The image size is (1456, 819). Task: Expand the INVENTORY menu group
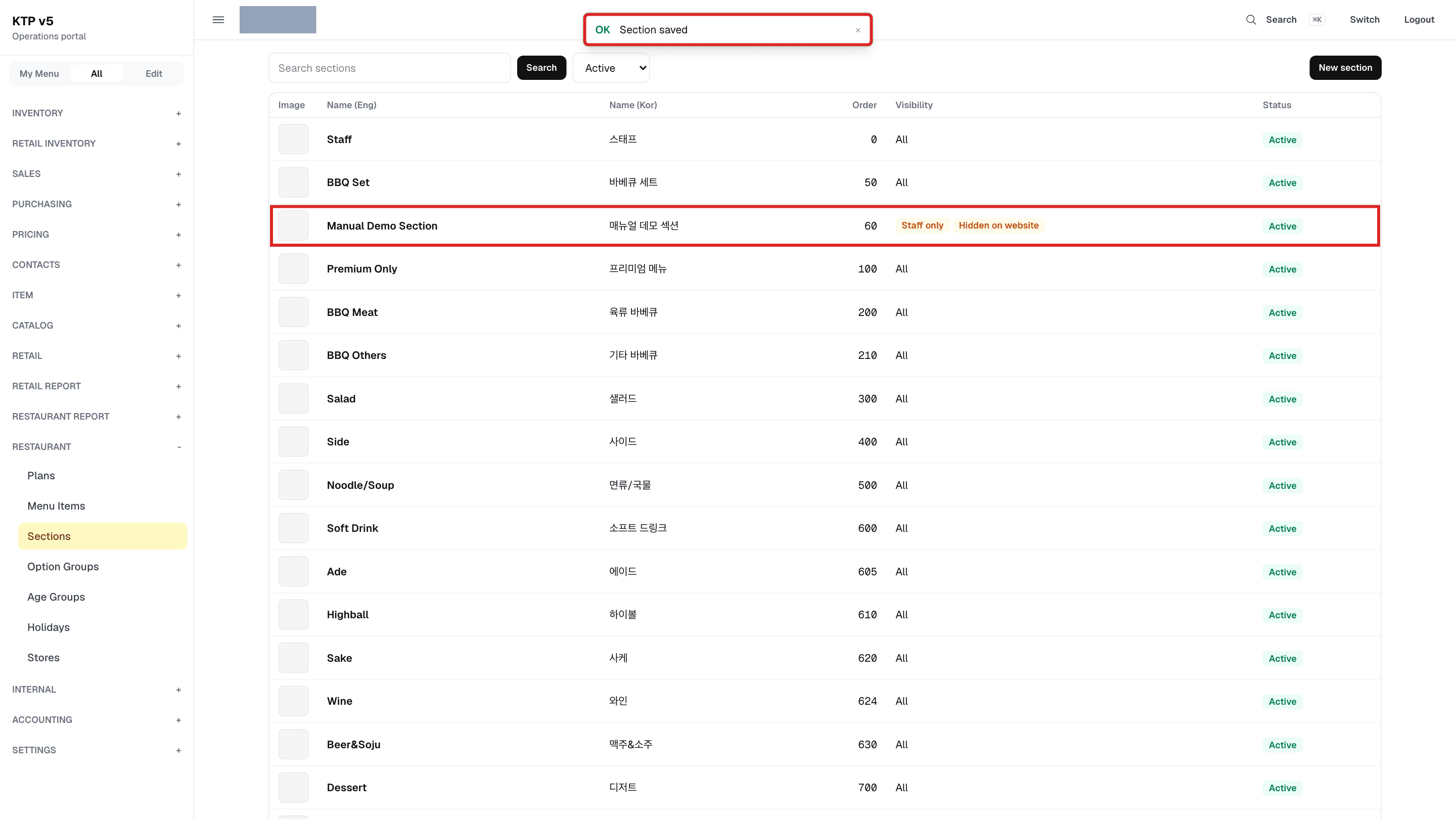(97, 113)
